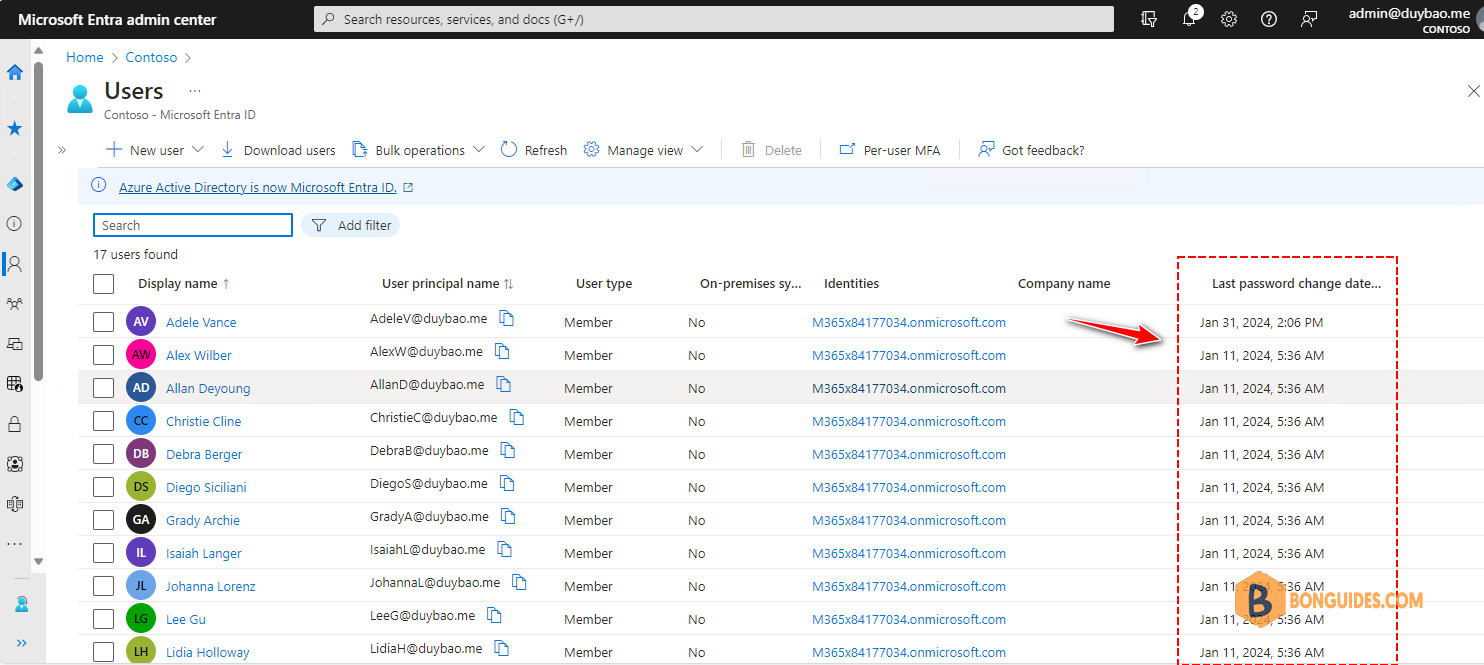
Task: Check the box for Isaiah Langer
Action: click(x=104, y=553)
